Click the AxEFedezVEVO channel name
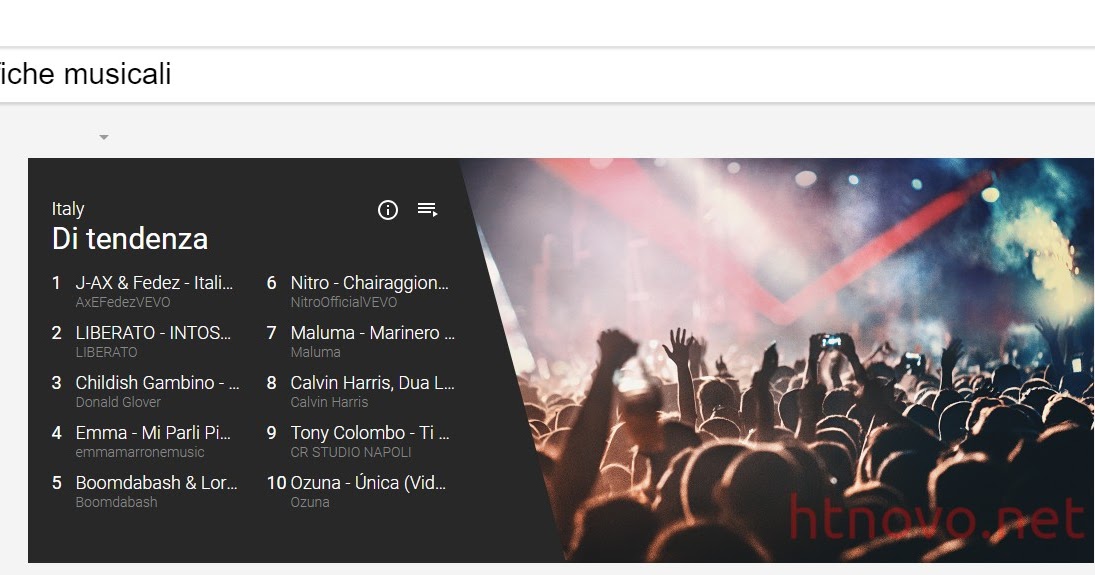This screenshot has width=1095, height=575. 123,303
